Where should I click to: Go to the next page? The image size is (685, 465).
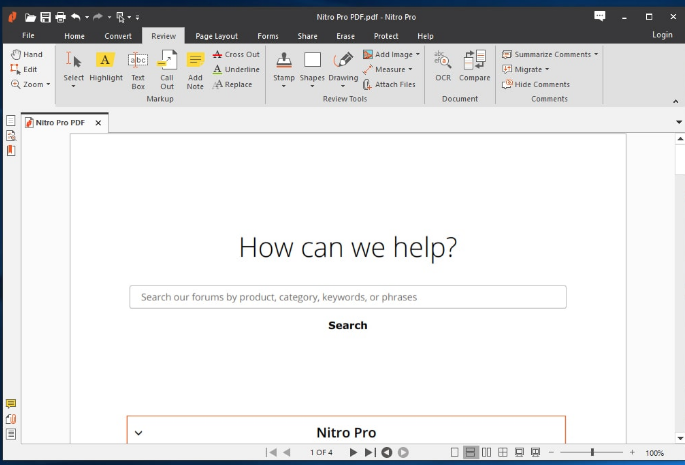[353, 452]
